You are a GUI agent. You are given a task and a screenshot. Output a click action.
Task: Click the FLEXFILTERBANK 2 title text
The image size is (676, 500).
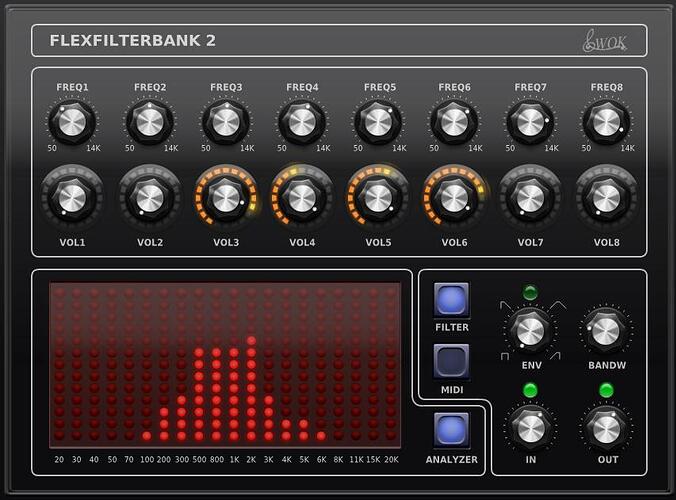(132, 41)
